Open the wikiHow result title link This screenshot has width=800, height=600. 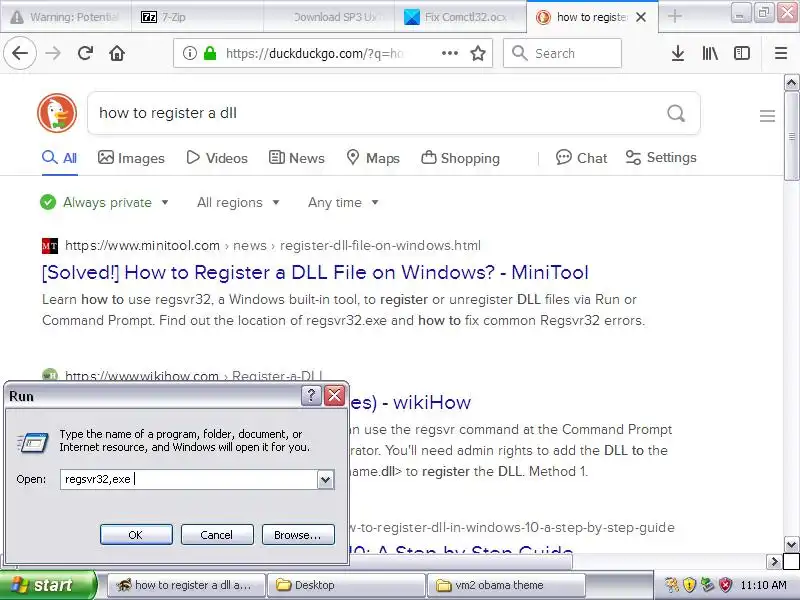coord(411,403)
